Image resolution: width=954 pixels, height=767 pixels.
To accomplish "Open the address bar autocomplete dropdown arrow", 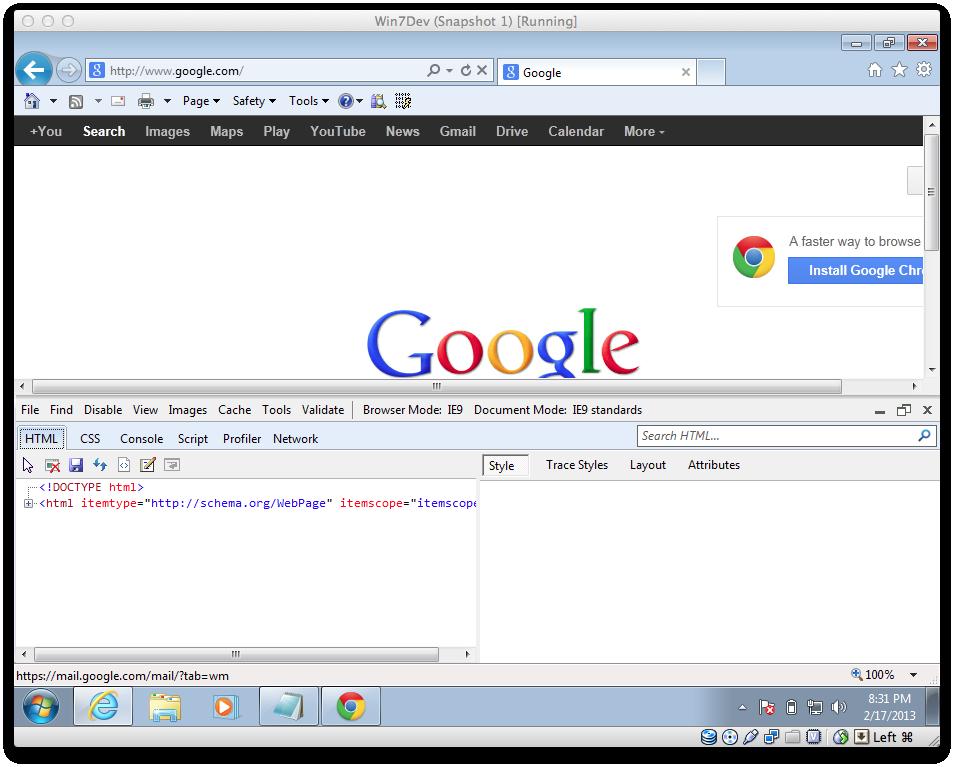I will pyautogui.click(x=450, y=71).
